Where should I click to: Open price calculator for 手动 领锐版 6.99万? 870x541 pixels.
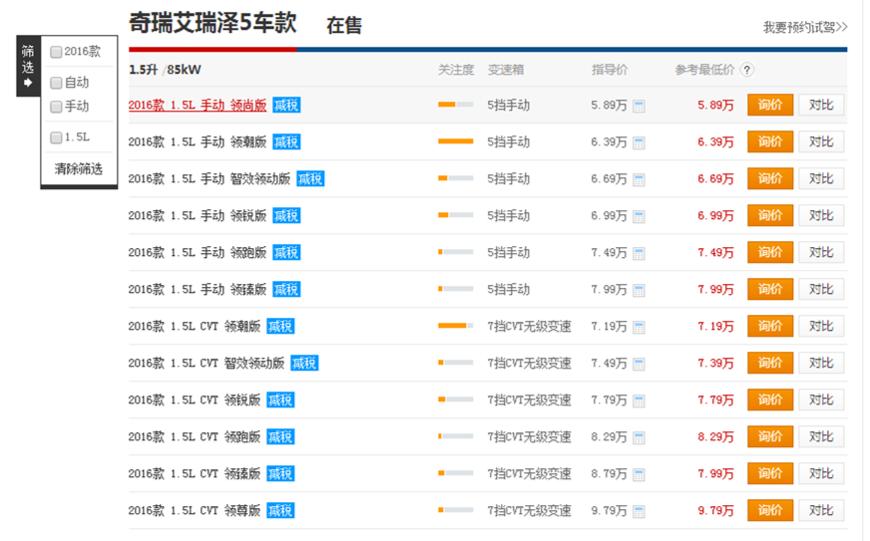(x=639, y=216)
